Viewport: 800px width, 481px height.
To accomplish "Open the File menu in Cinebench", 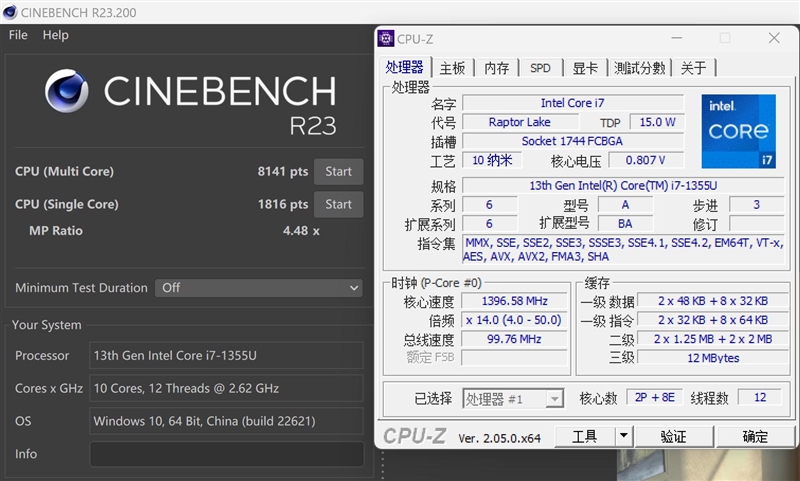I will point(18,35).
